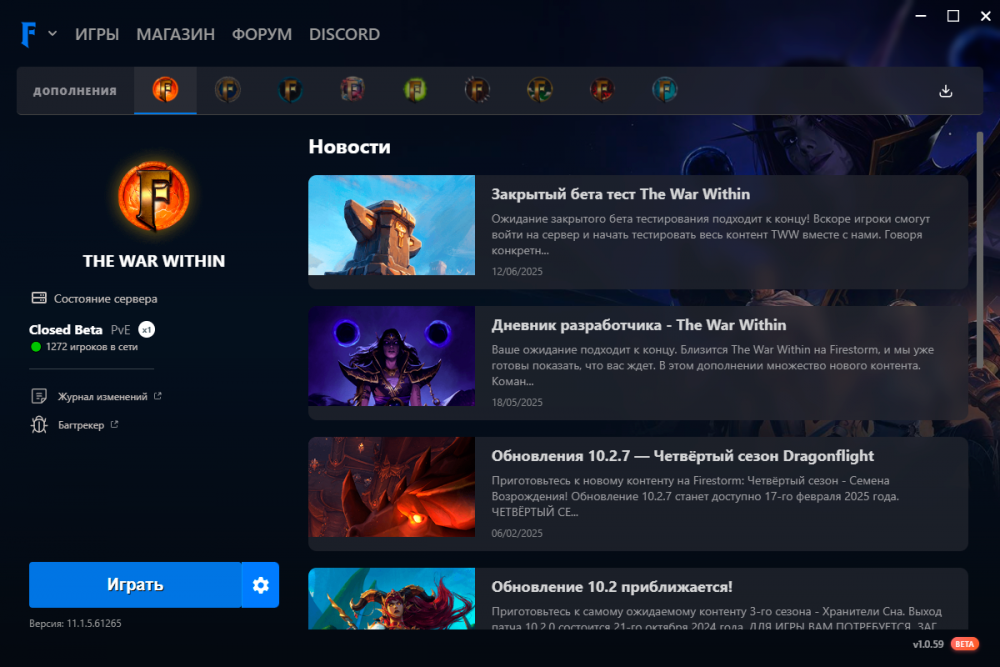Open the Журнал изменений link
Screen dimensions: 1000x667
103,397
